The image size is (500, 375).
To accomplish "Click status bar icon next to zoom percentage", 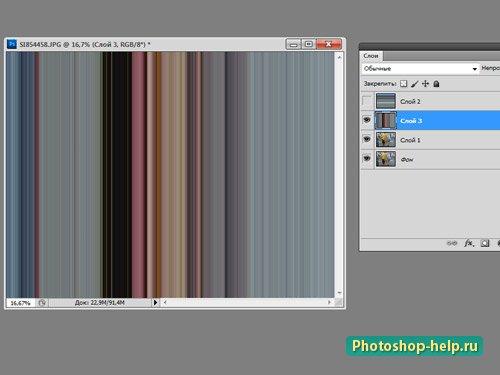I will pyautogui.click(x=42, y=303).
